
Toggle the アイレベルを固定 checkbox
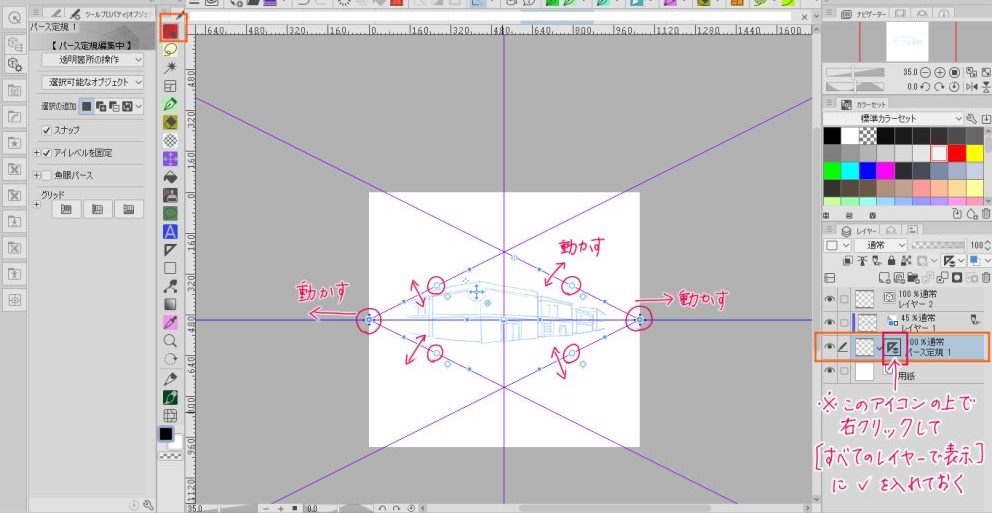tap(46, 153)
